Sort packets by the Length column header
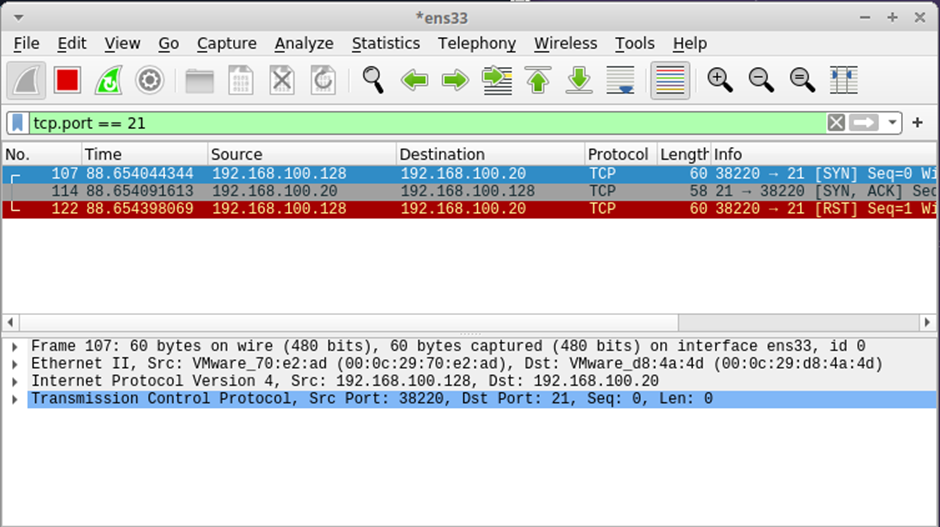 [x=683, y=154]
